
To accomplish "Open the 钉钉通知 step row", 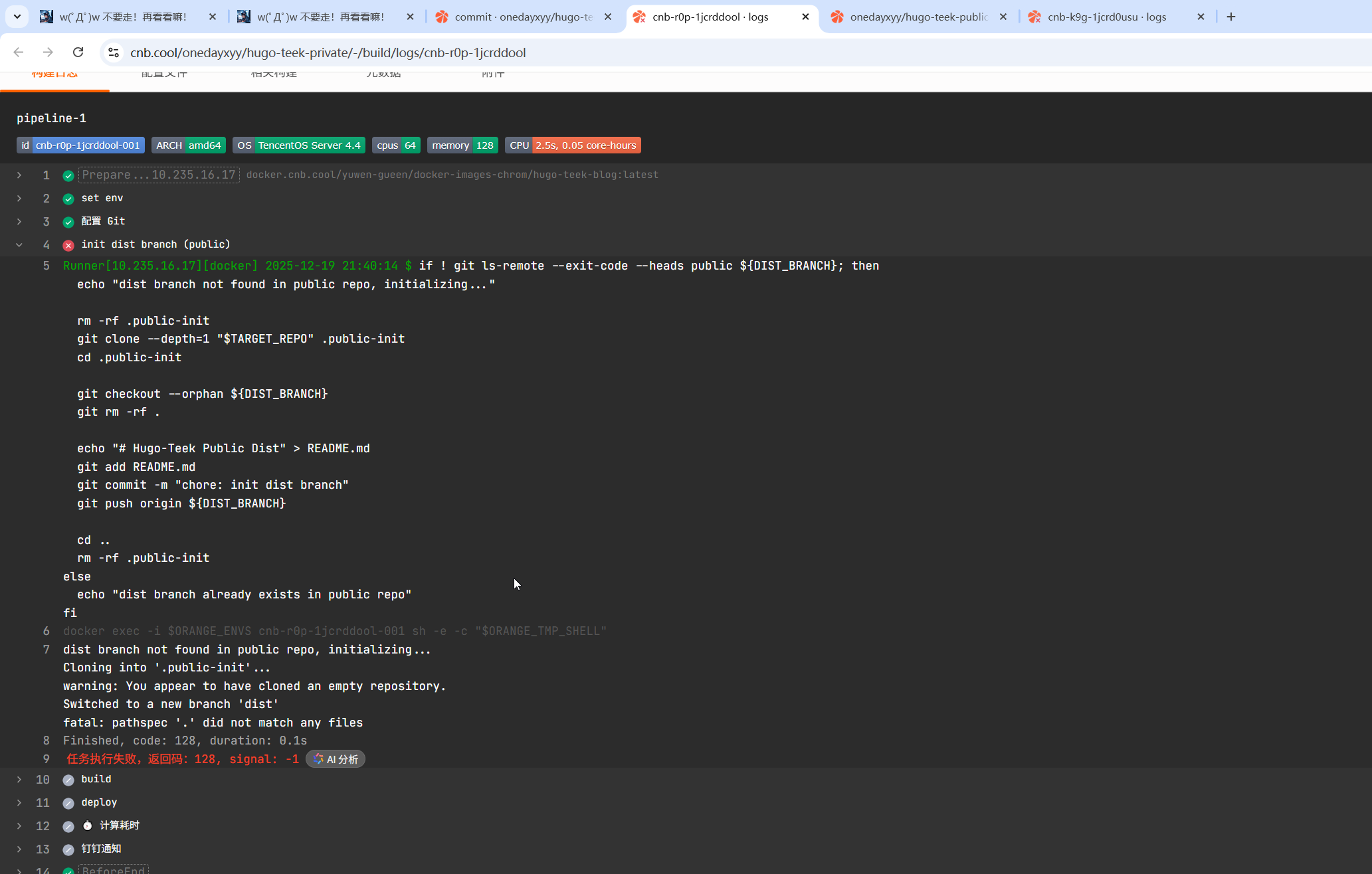I will (x=101, y=849).
